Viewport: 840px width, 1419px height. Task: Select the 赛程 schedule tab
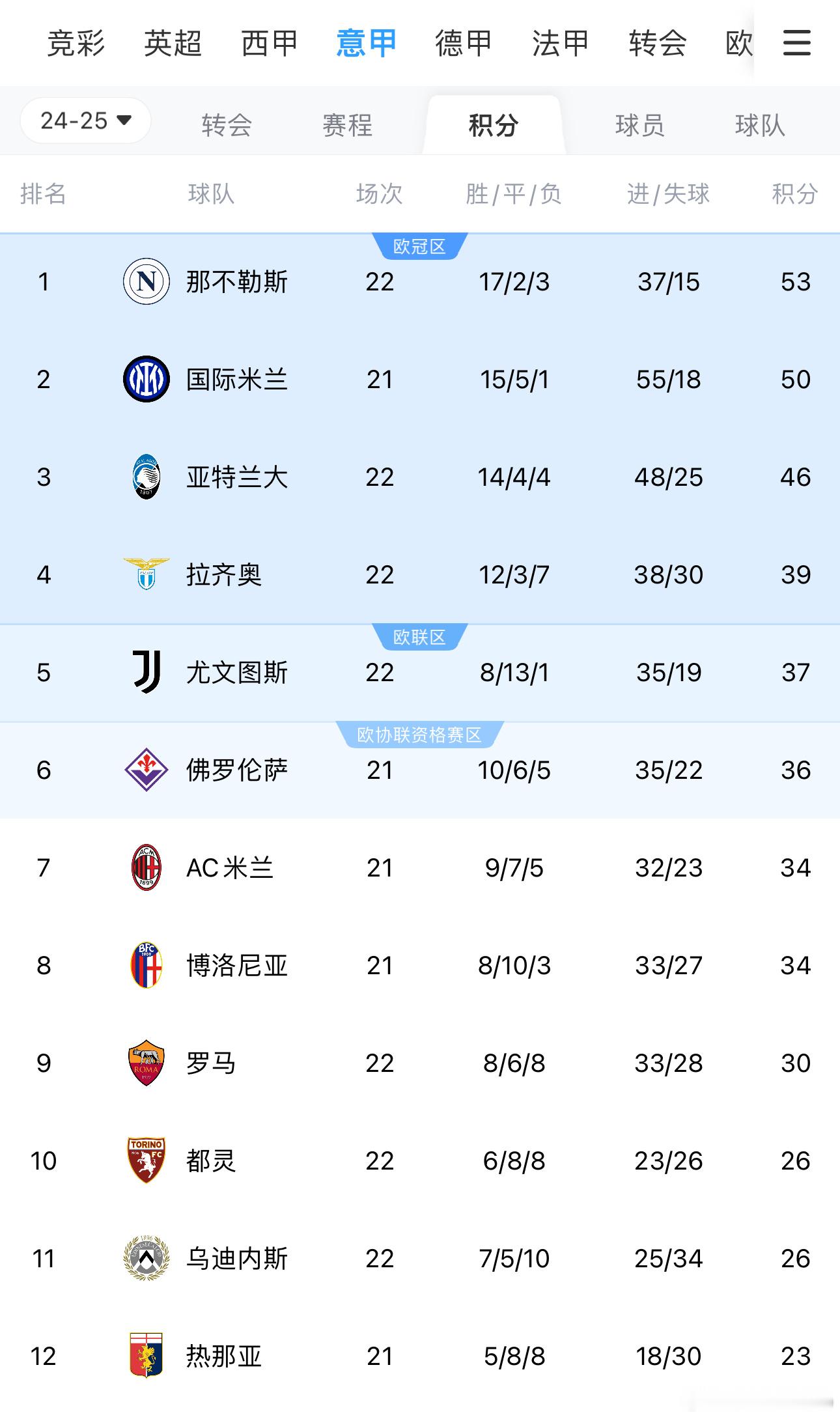[x=348, y=125]
